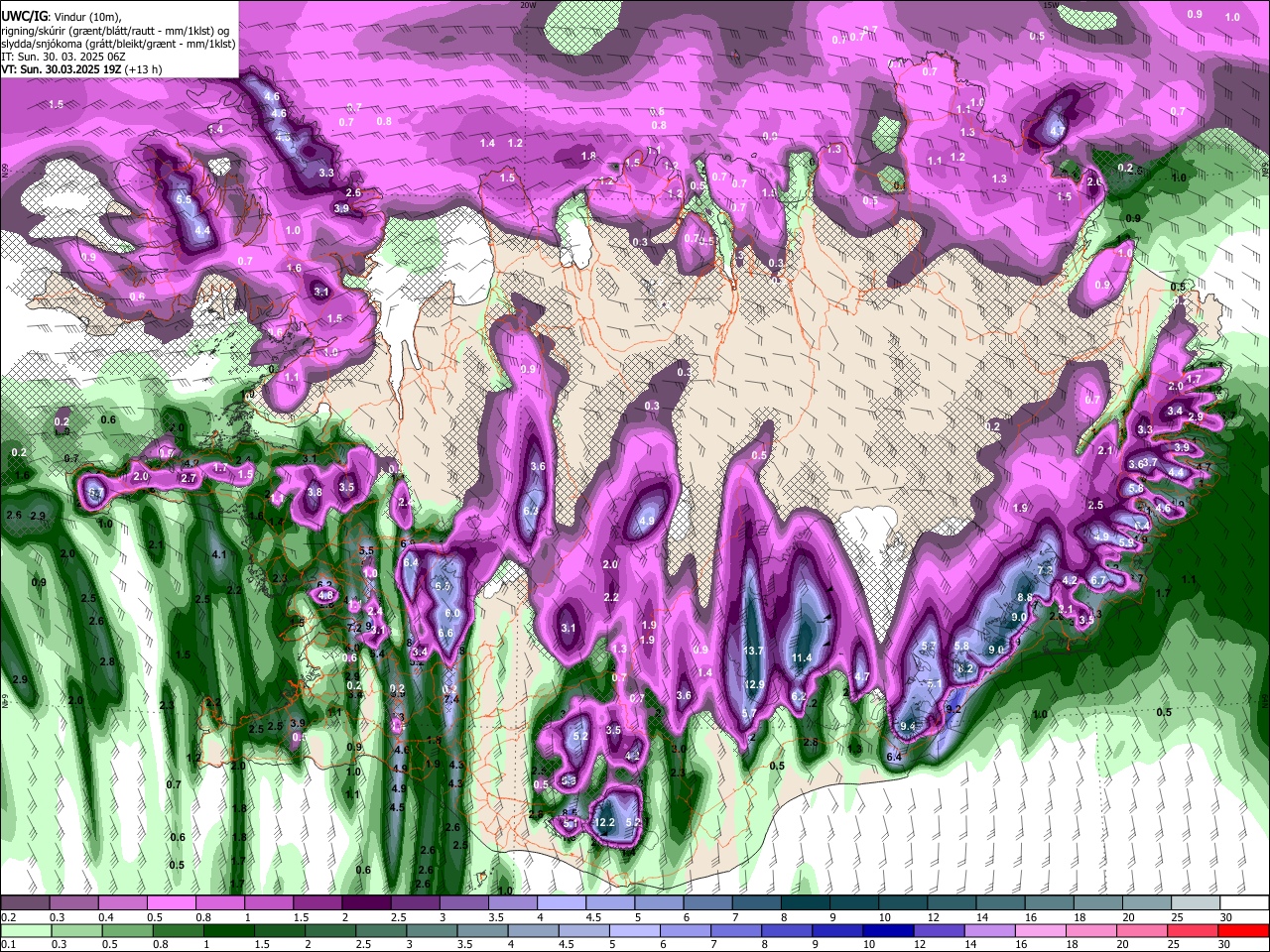Viewport: 1270px width, 952px height.
Task: Click the 8.8 value on the southeast coast
Action: (x=1026, y=597)
